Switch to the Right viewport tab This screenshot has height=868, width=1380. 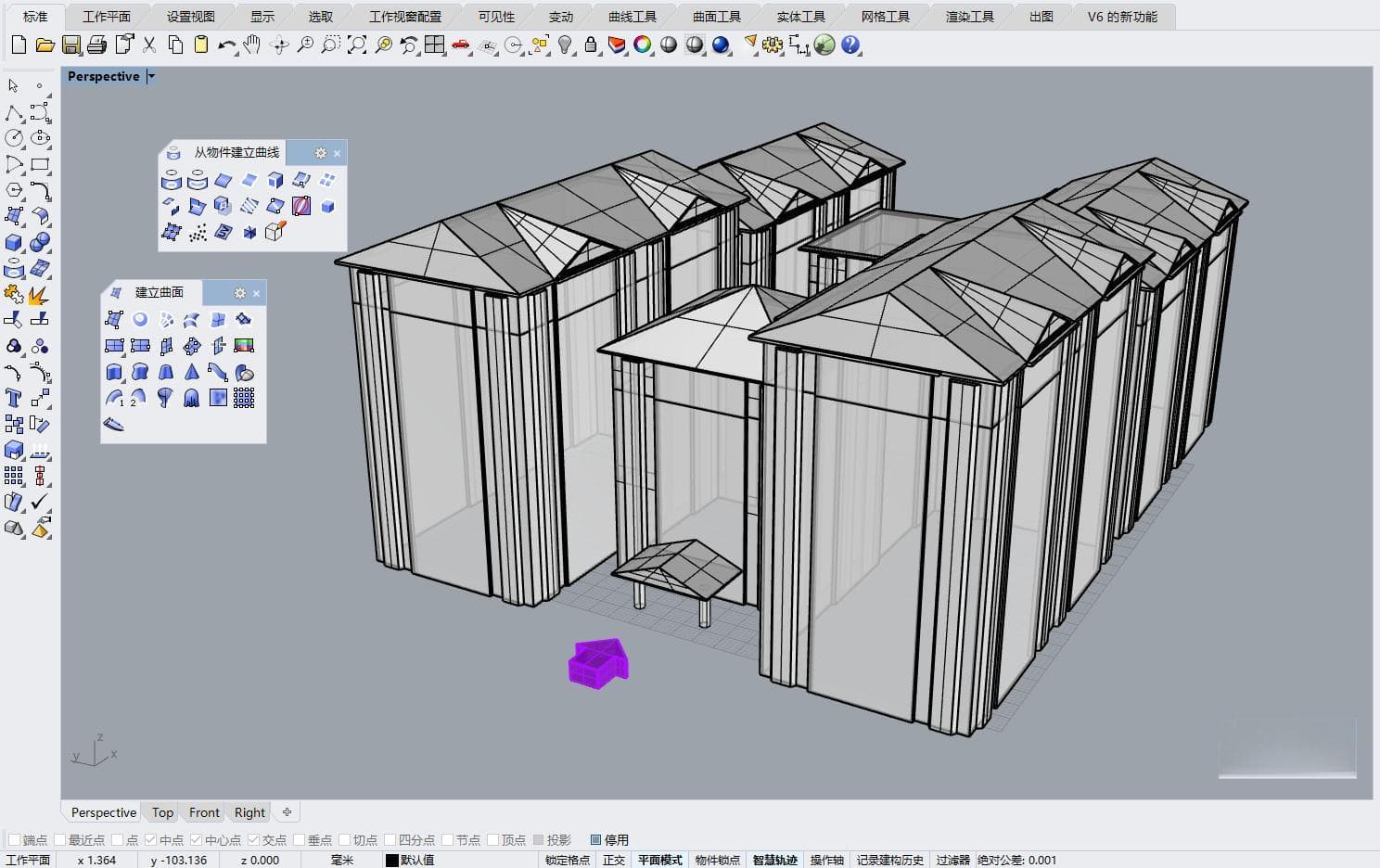249,812
